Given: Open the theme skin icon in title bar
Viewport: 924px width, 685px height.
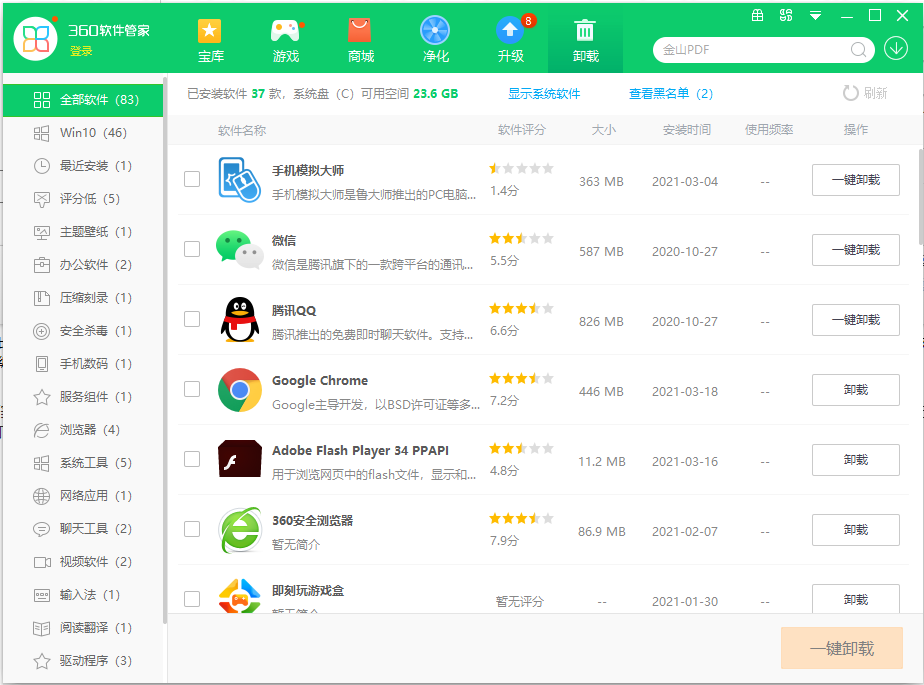Looking at the screenshot, I should tap(786, 15).
